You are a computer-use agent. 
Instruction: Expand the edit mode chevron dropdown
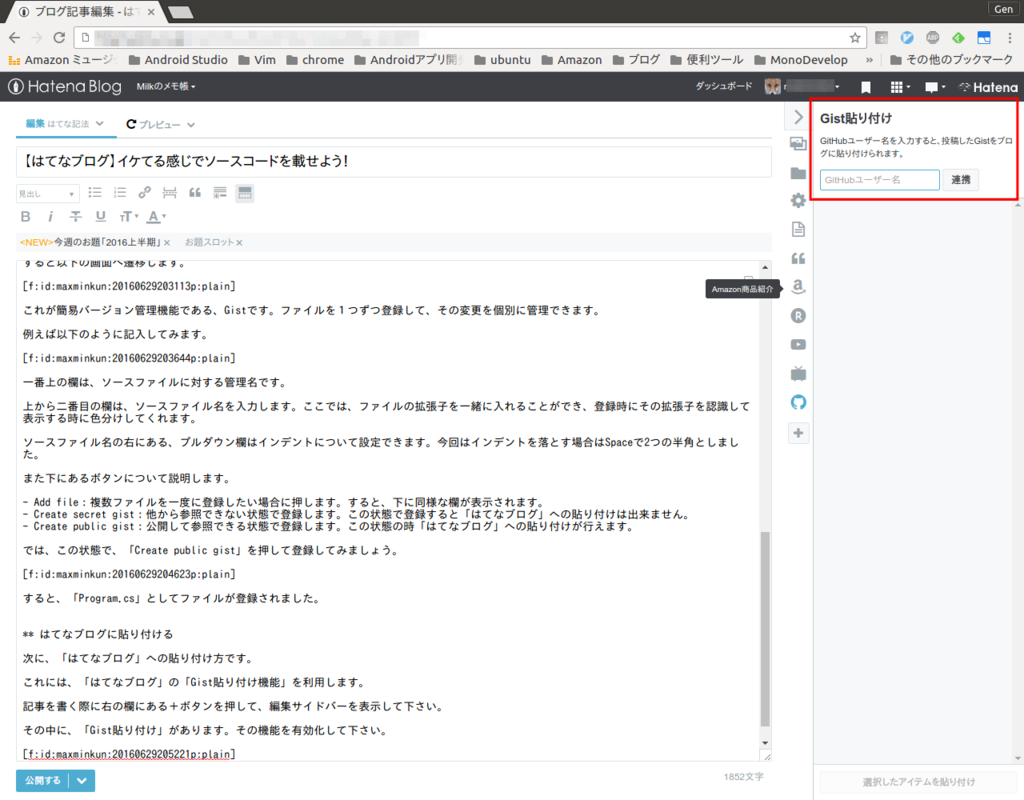click(x=100, y=123)
